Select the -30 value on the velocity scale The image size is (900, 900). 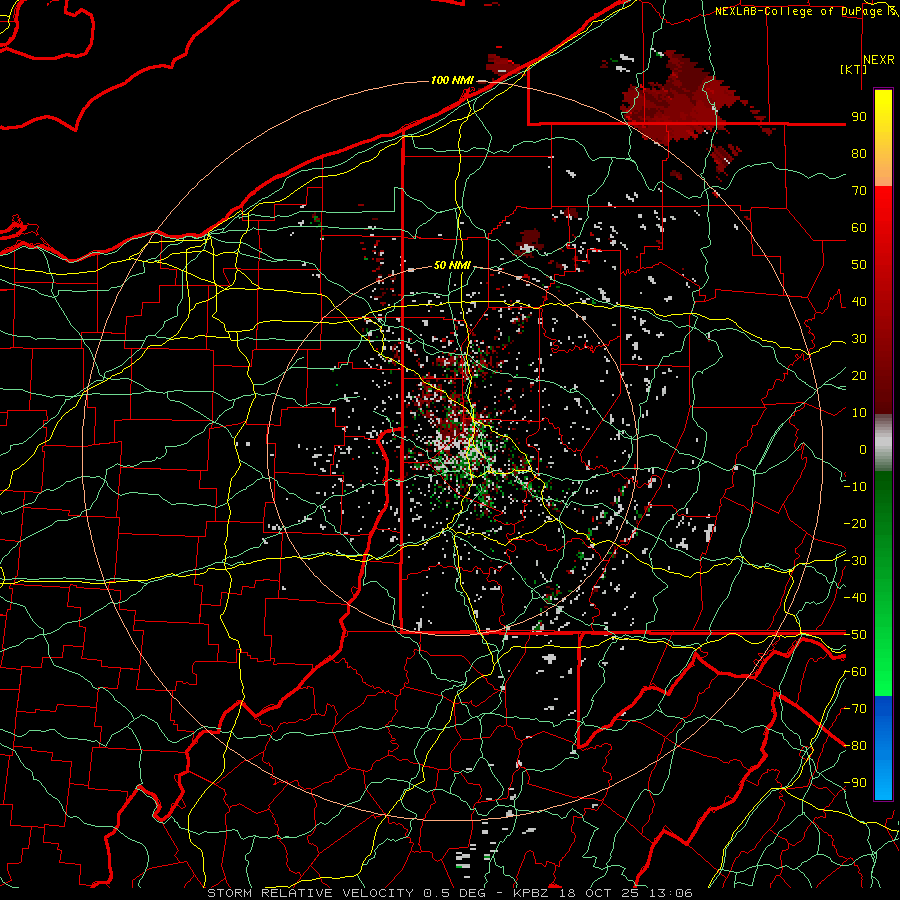pyautogui.click(x=855, y=561)
